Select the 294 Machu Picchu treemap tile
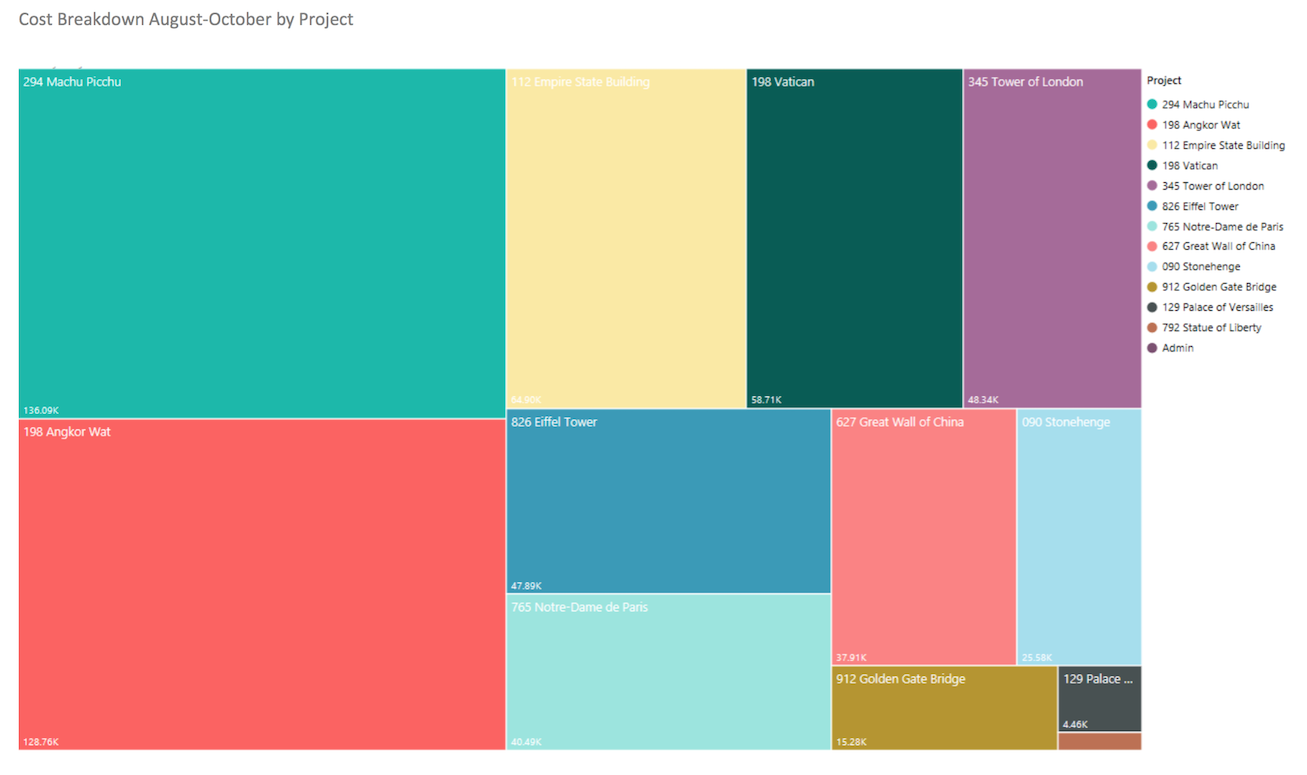This screenshot has height=775, width=1307. click(x=262, y=243)
